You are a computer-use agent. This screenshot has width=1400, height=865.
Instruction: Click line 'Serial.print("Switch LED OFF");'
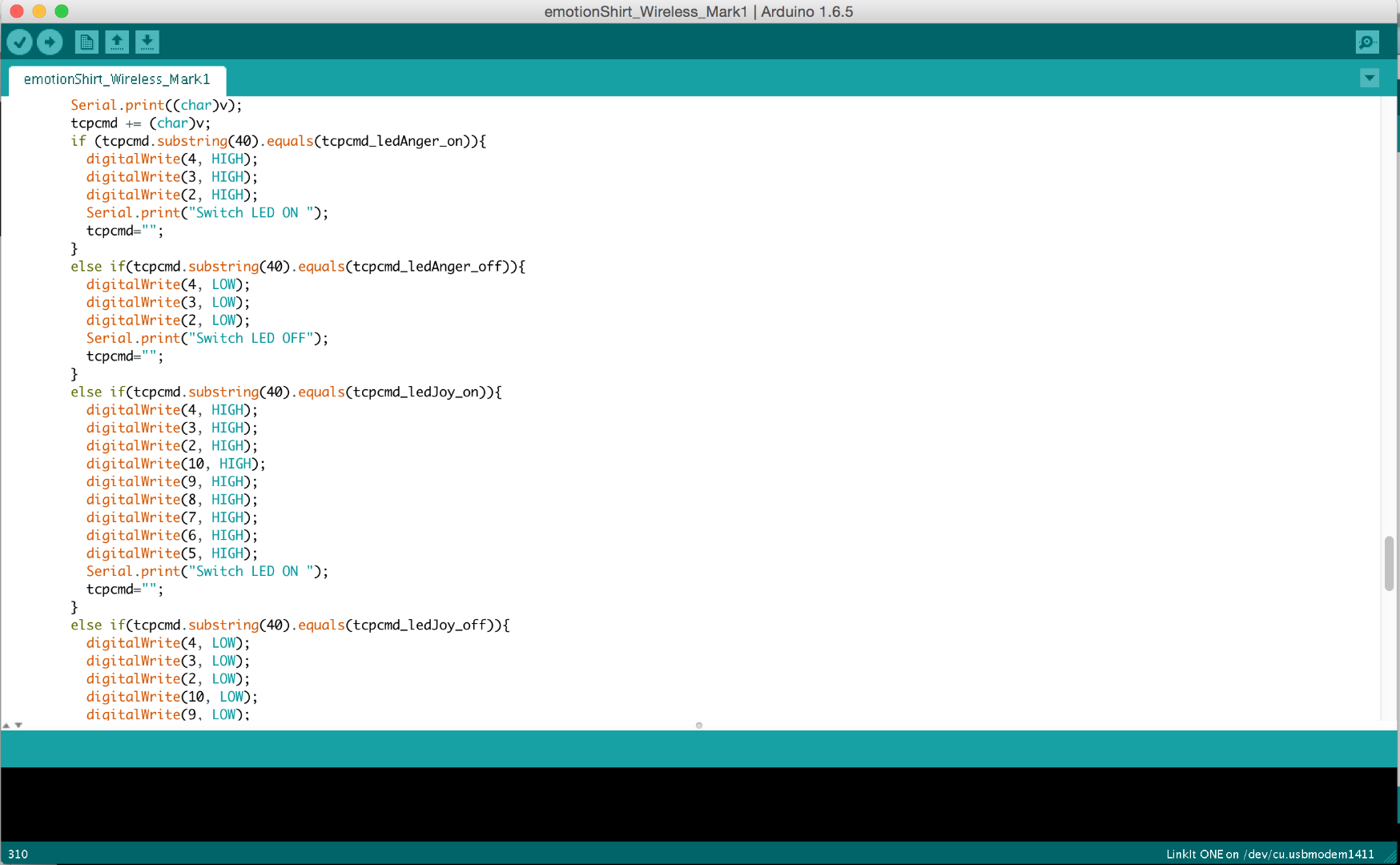pyautogui.click(x=207, y=338)
